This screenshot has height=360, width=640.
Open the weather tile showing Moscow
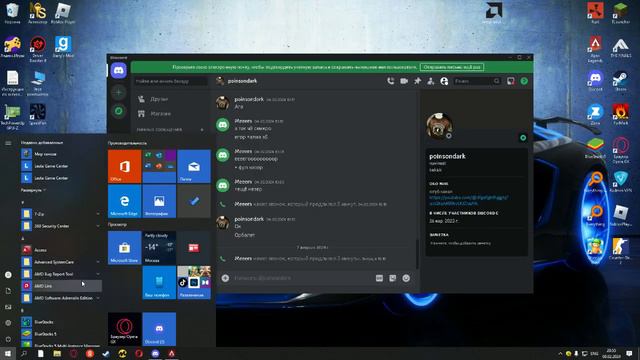pyautogui.click(x=159, y=247)
